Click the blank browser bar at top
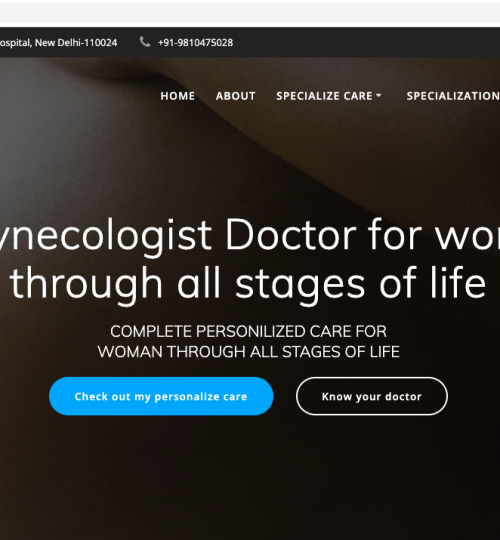500x540 pixels. [x=250, y=13]
